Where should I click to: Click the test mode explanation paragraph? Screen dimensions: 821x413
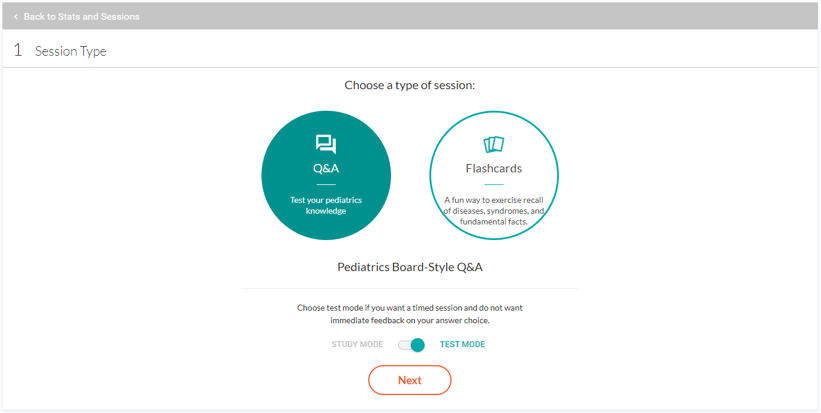coord(410,314)
